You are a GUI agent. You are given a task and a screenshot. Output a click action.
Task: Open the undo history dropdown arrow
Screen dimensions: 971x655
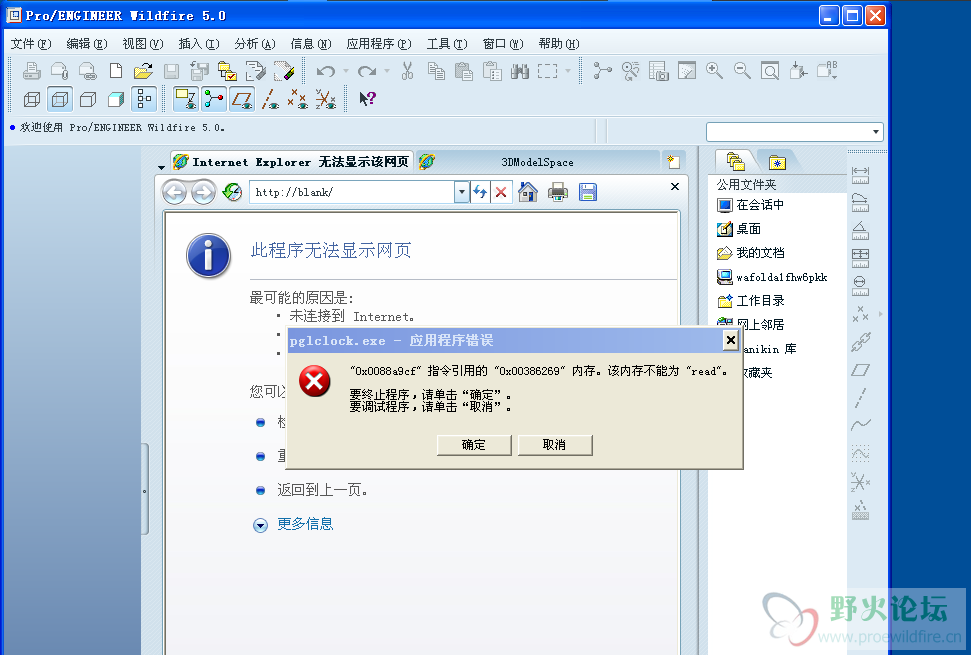(x=346, y=71)
